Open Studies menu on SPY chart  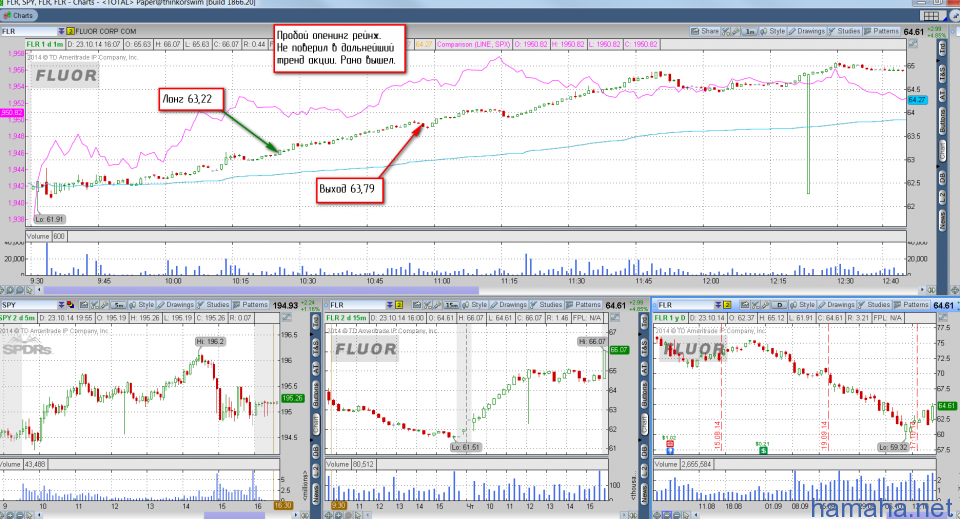click(214, 305)
